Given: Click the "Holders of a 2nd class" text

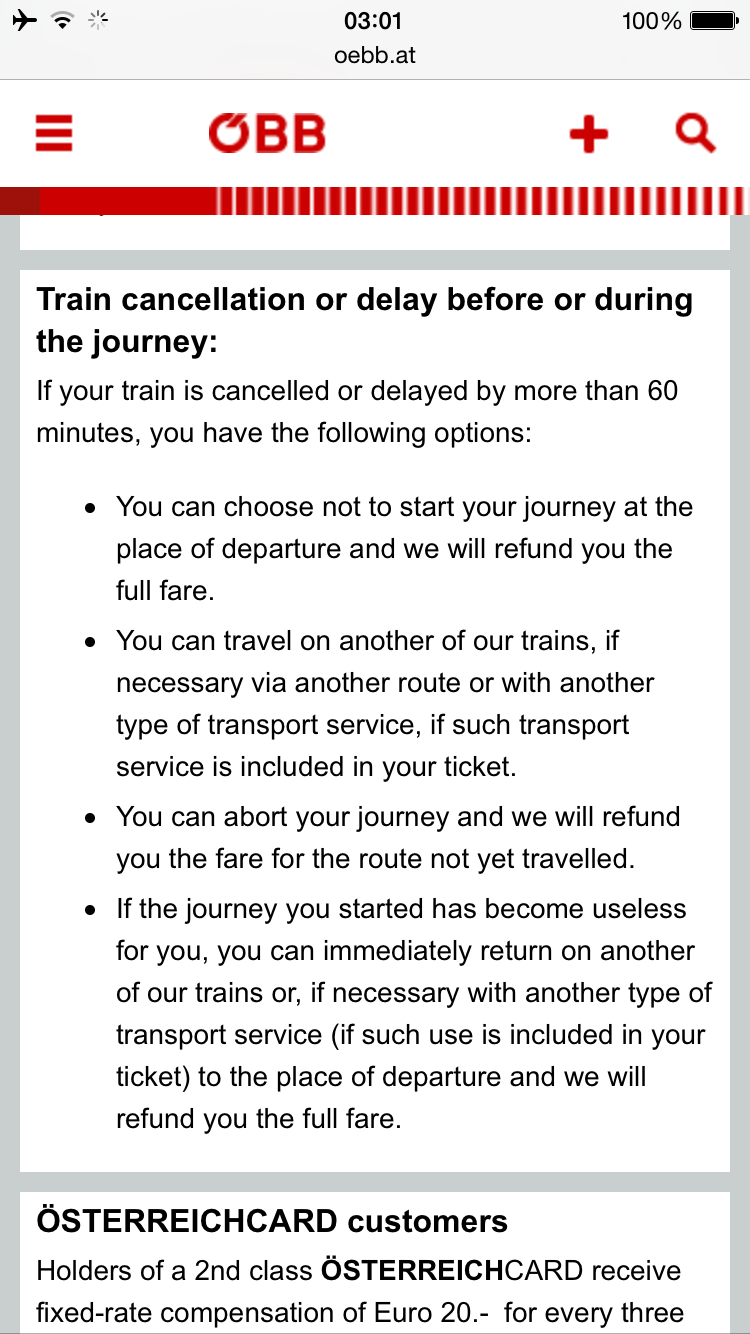Looking at the screenshot, I should point(358,1291).
